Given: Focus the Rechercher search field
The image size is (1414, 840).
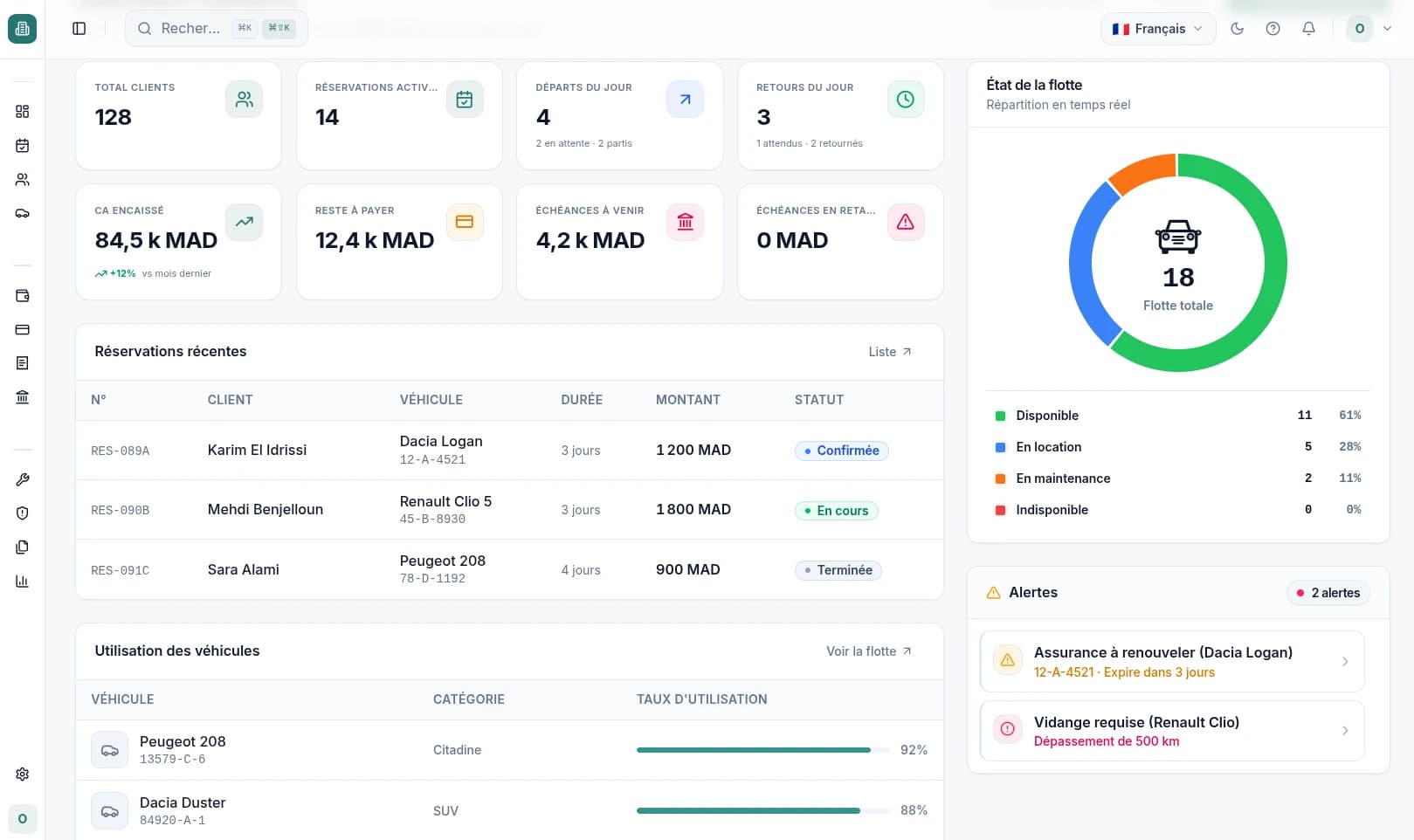Looking at the screenshot, I should click(x=217, y=29).
